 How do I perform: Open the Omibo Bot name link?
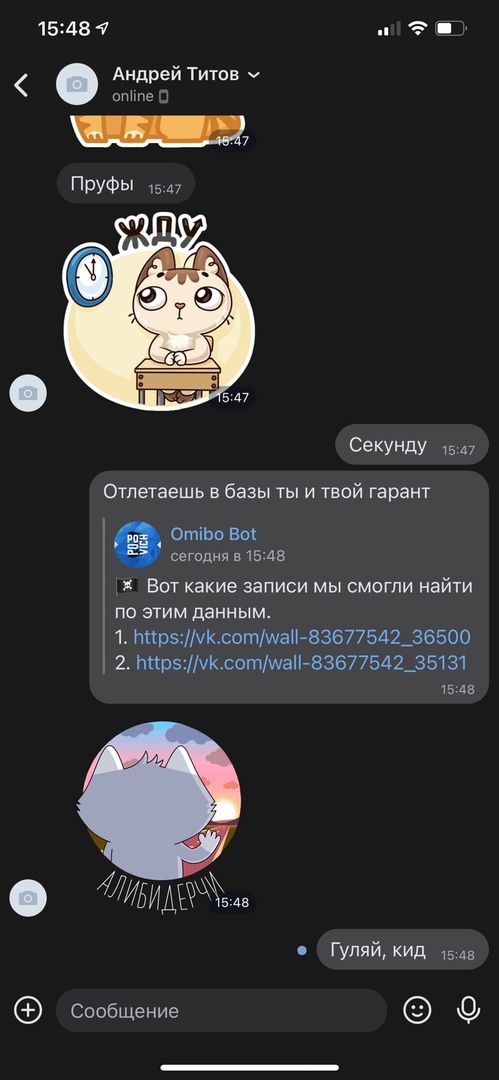[x=214, y=534]
